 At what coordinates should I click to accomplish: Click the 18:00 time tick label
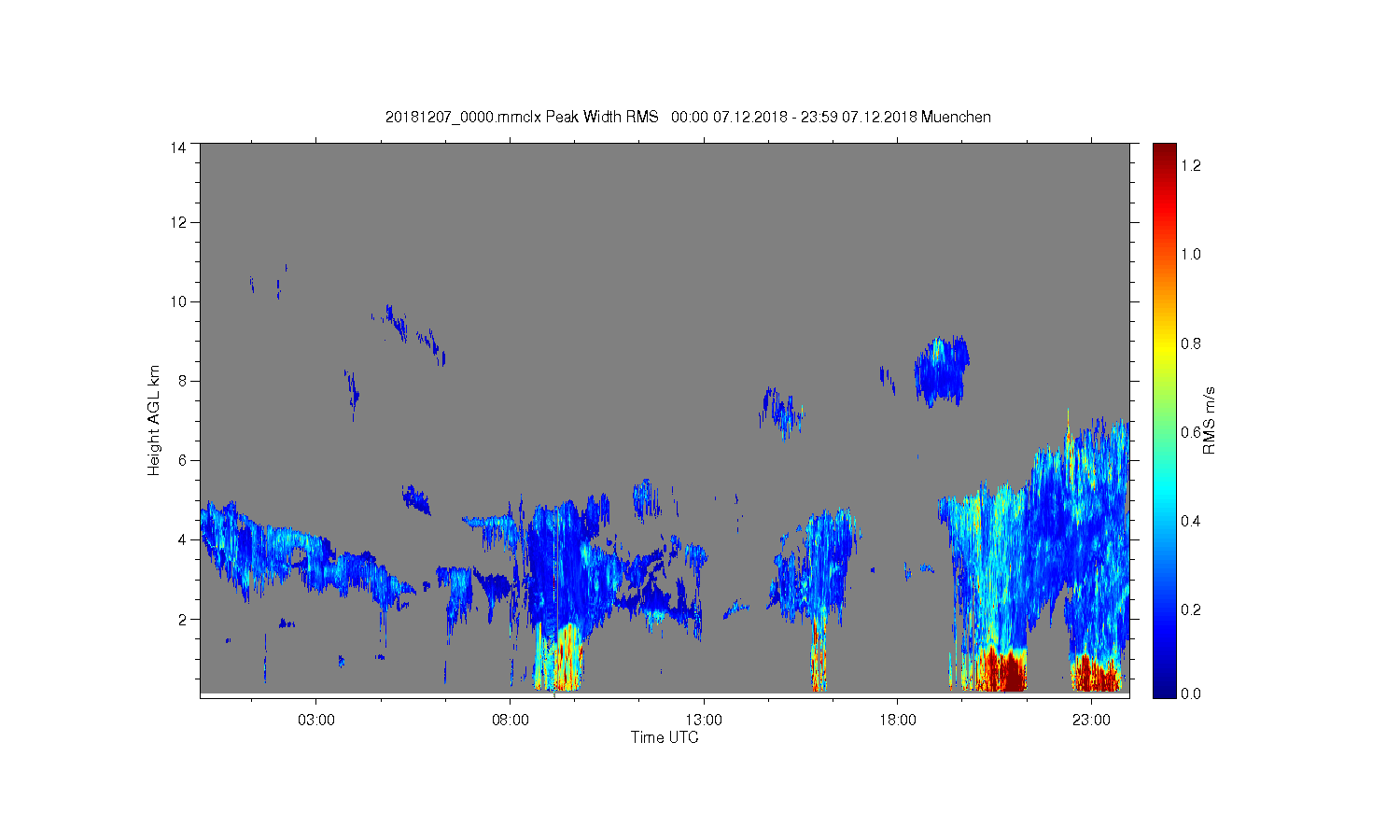(898, 721)
